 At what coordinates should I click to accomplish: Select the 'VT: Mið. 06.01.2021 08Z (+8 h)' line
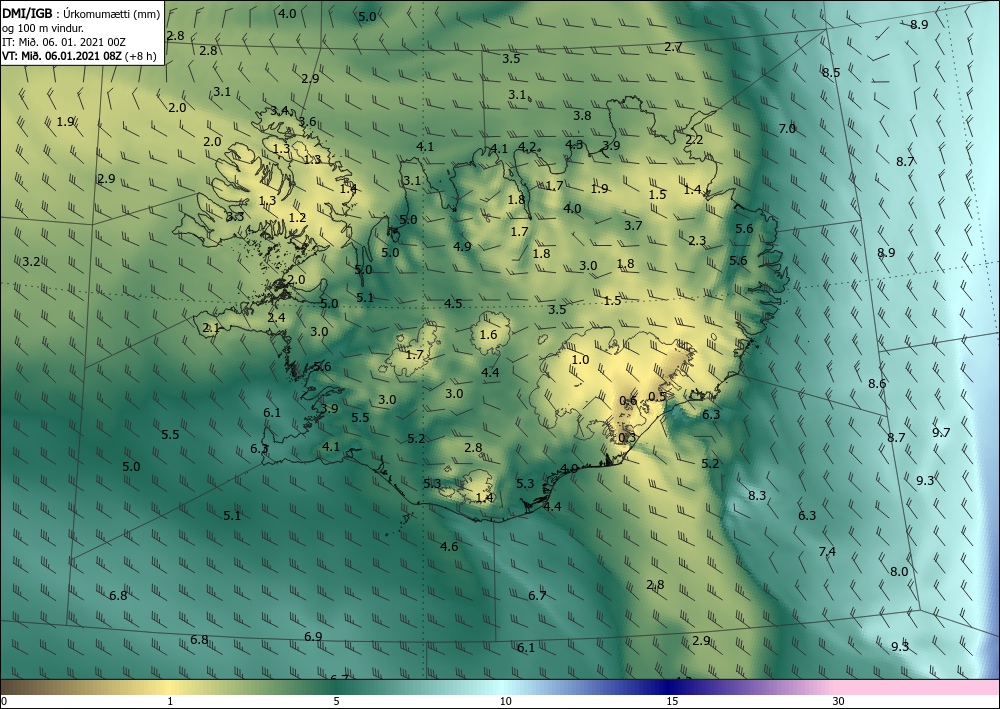[x=78, y=55]
